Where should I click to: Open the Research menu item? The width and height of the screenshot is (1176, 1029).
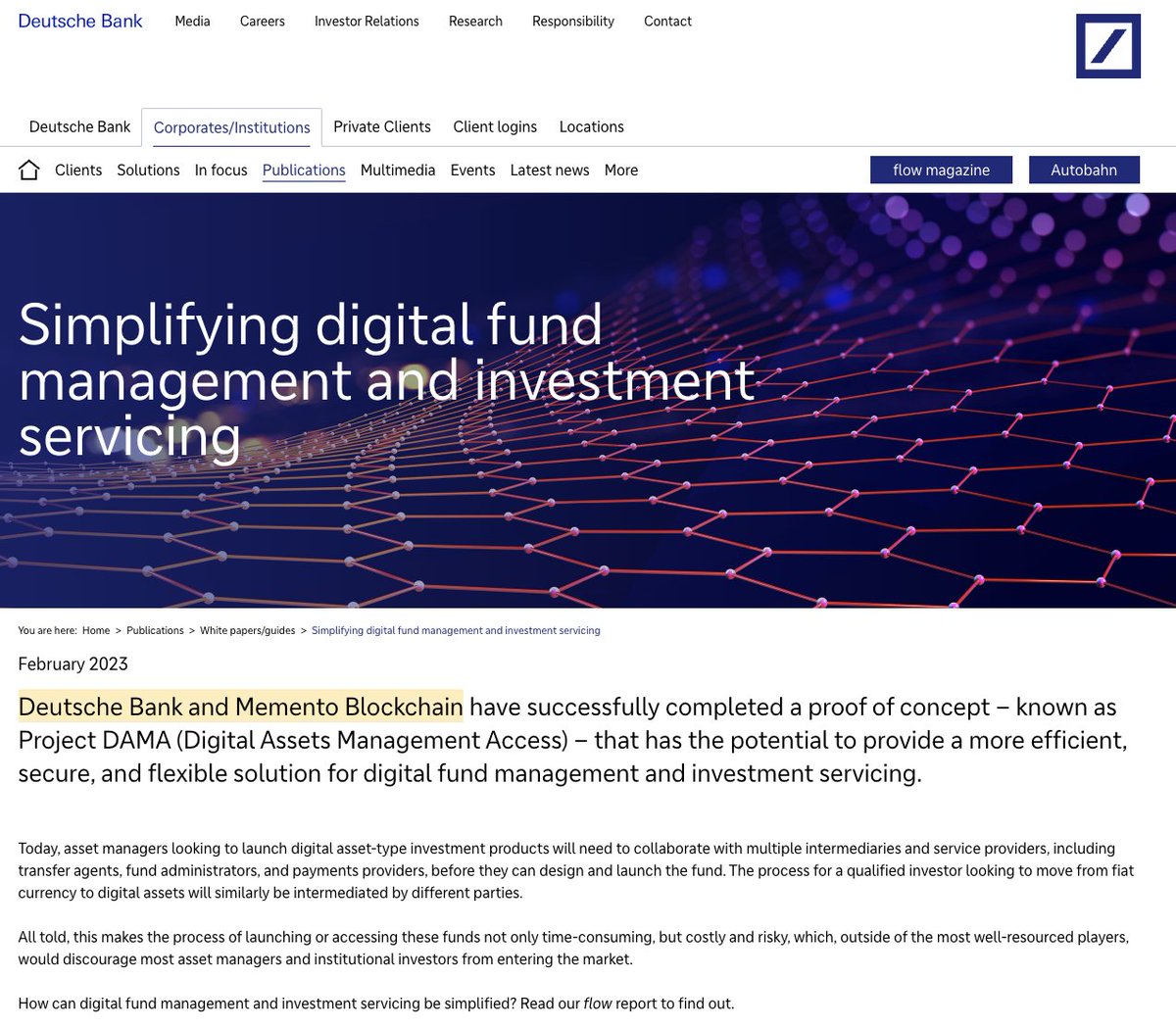475,21
